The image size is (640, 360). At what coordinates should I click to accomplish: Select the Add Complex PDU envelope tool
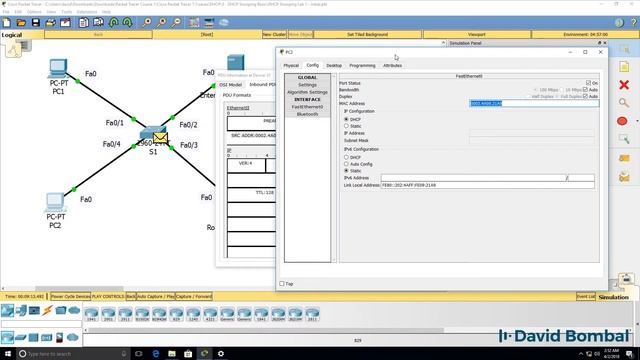tap(624, 177)
